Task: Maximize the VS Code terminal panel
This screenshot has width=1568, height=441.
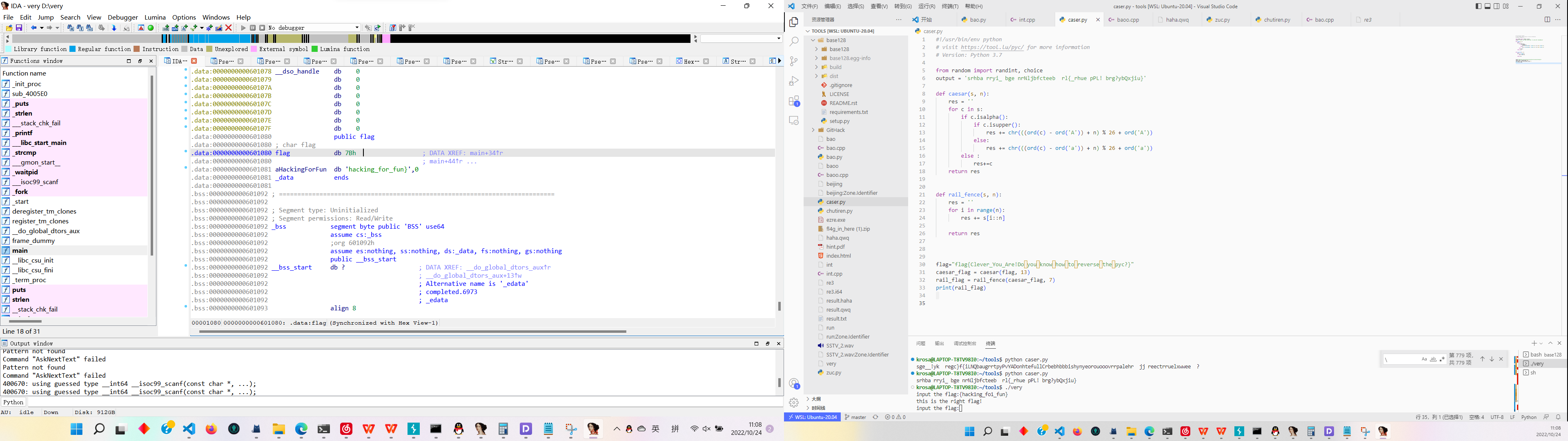Action: tap(1550, 343)
